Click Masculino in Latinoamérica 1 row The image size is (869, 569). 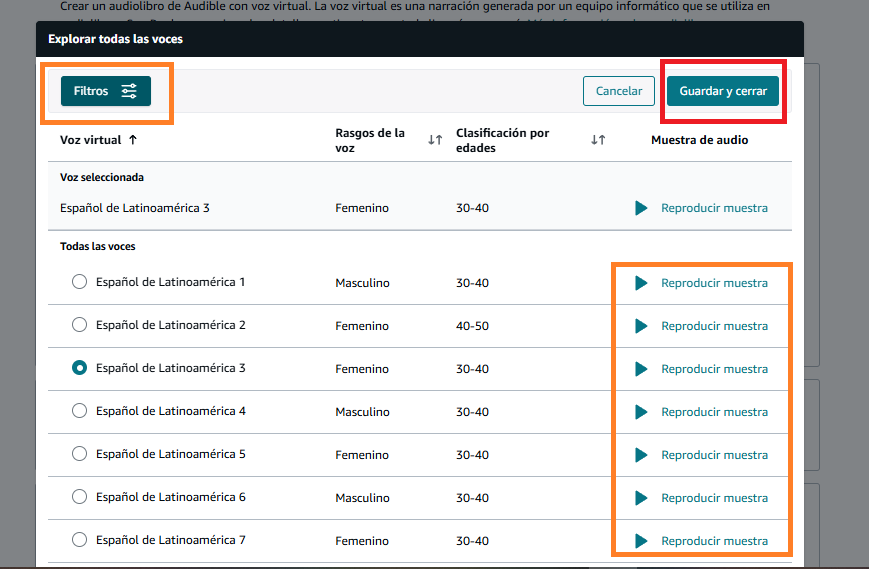click(362, 283)
